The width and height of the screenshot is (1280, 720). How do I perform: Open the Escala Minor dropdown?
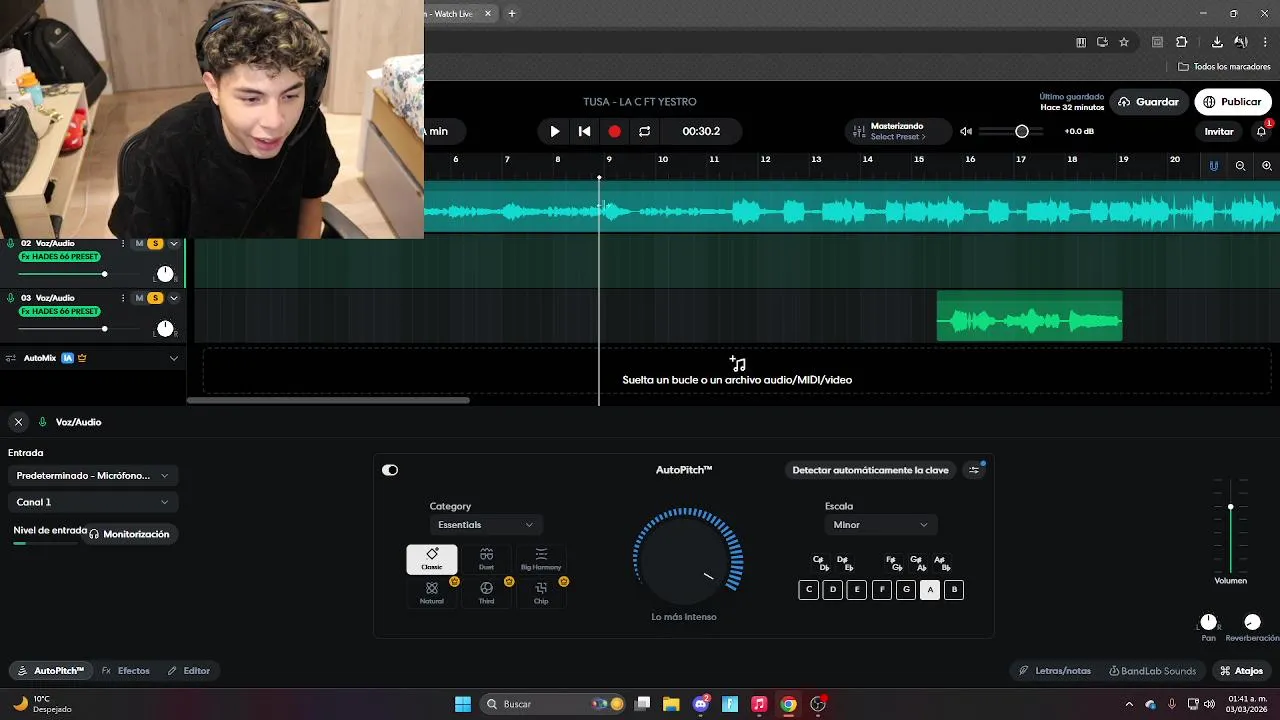click(880, 525)
